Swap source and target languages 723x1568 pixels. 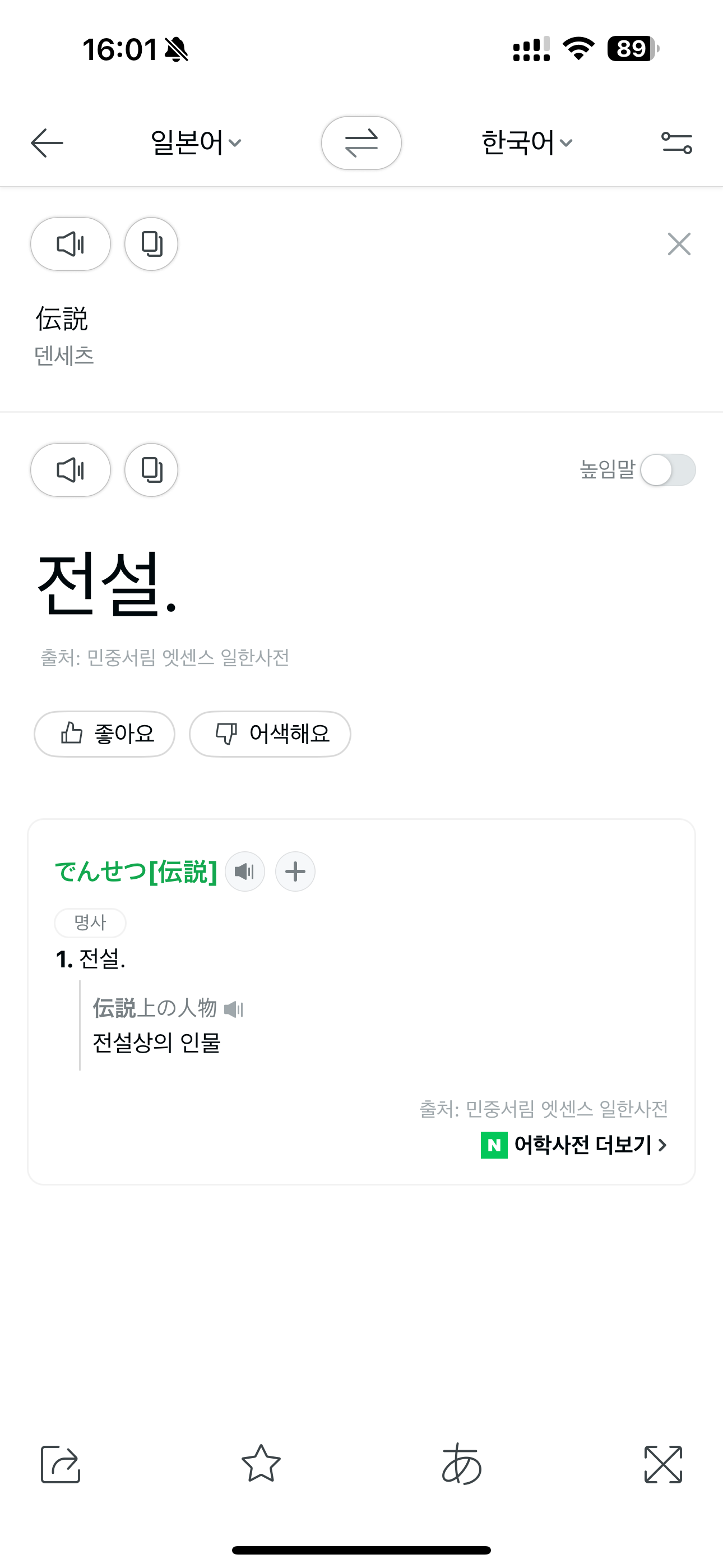[361, 143]
